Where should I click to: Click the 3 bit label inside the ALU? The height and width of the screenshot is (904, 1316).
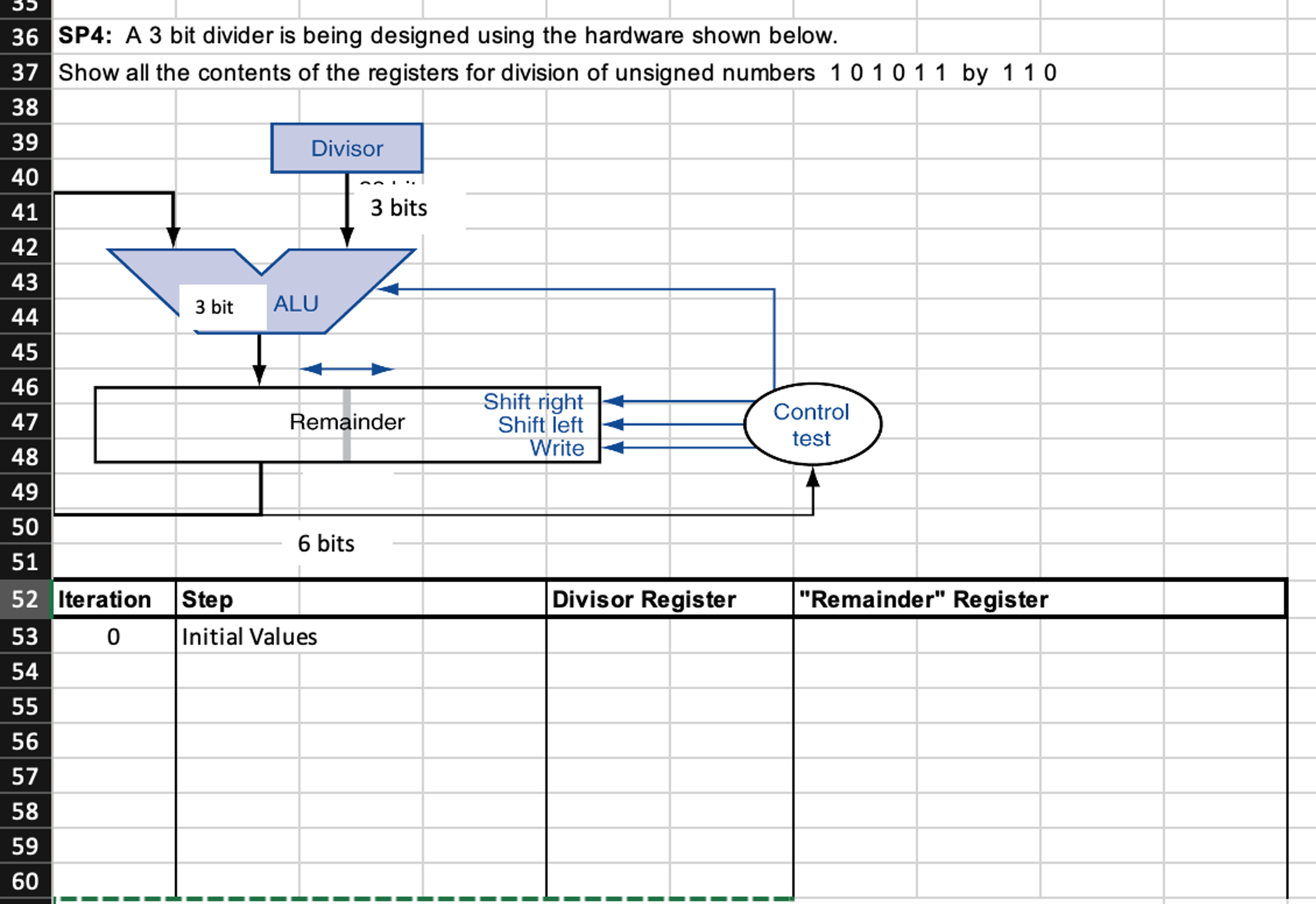tap(213, 306)
